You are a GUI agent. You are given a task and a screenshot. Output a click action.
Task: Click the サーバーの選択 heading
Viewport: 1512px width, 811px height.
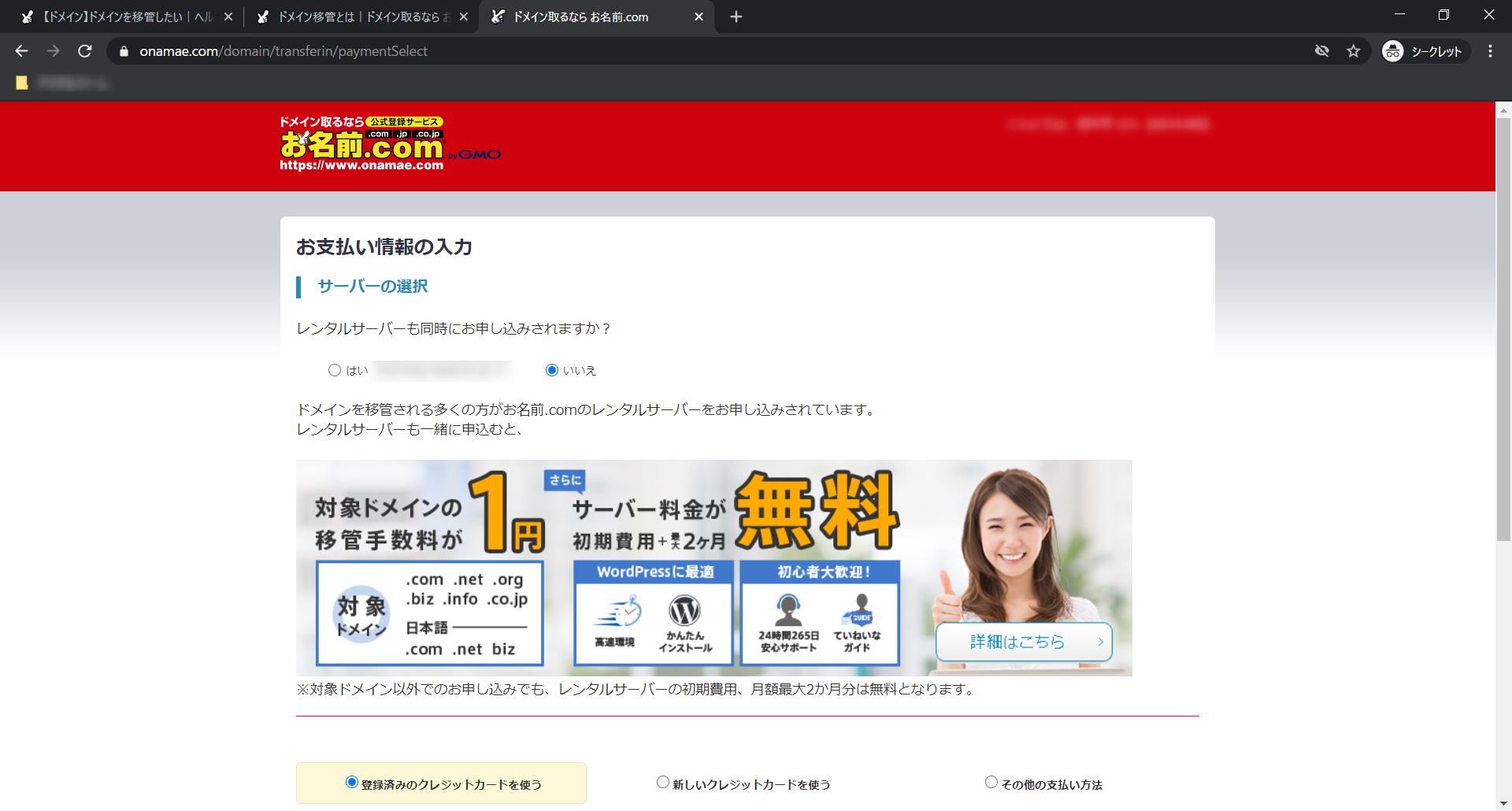click(x=372, y=287)
